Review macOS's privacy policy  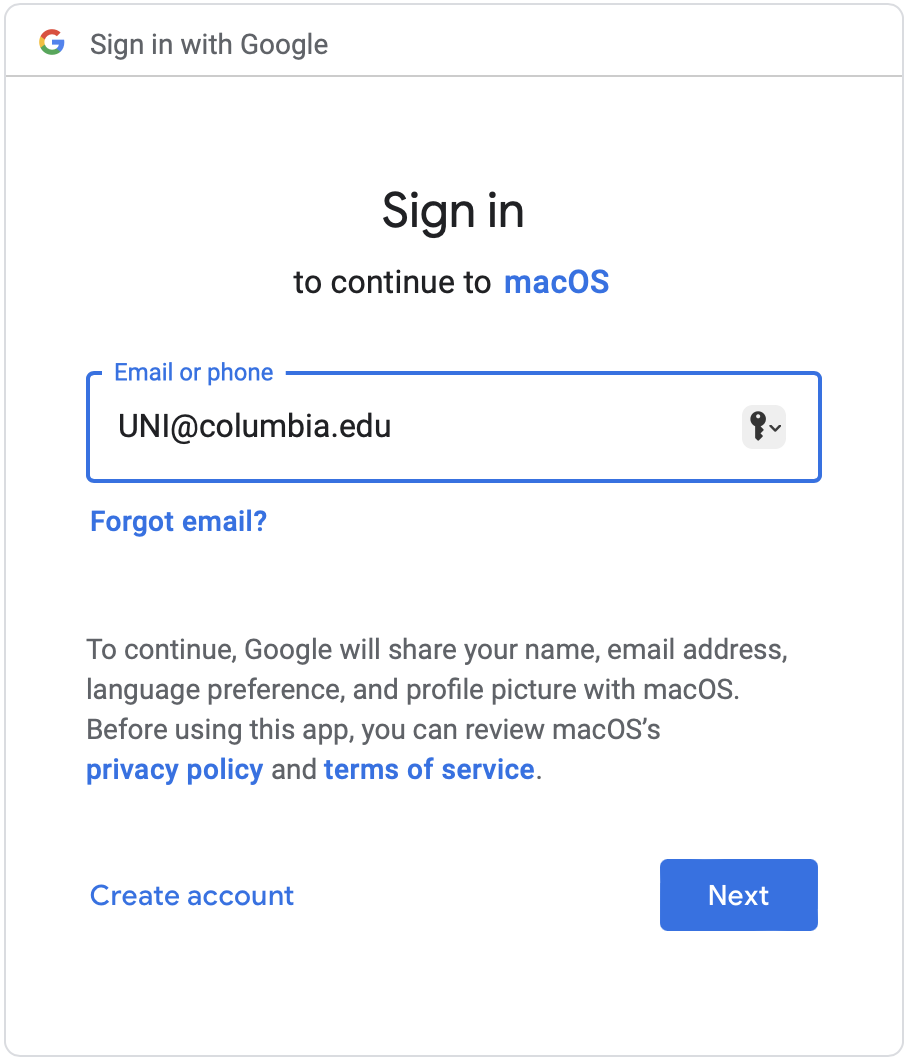click(174, 769)
